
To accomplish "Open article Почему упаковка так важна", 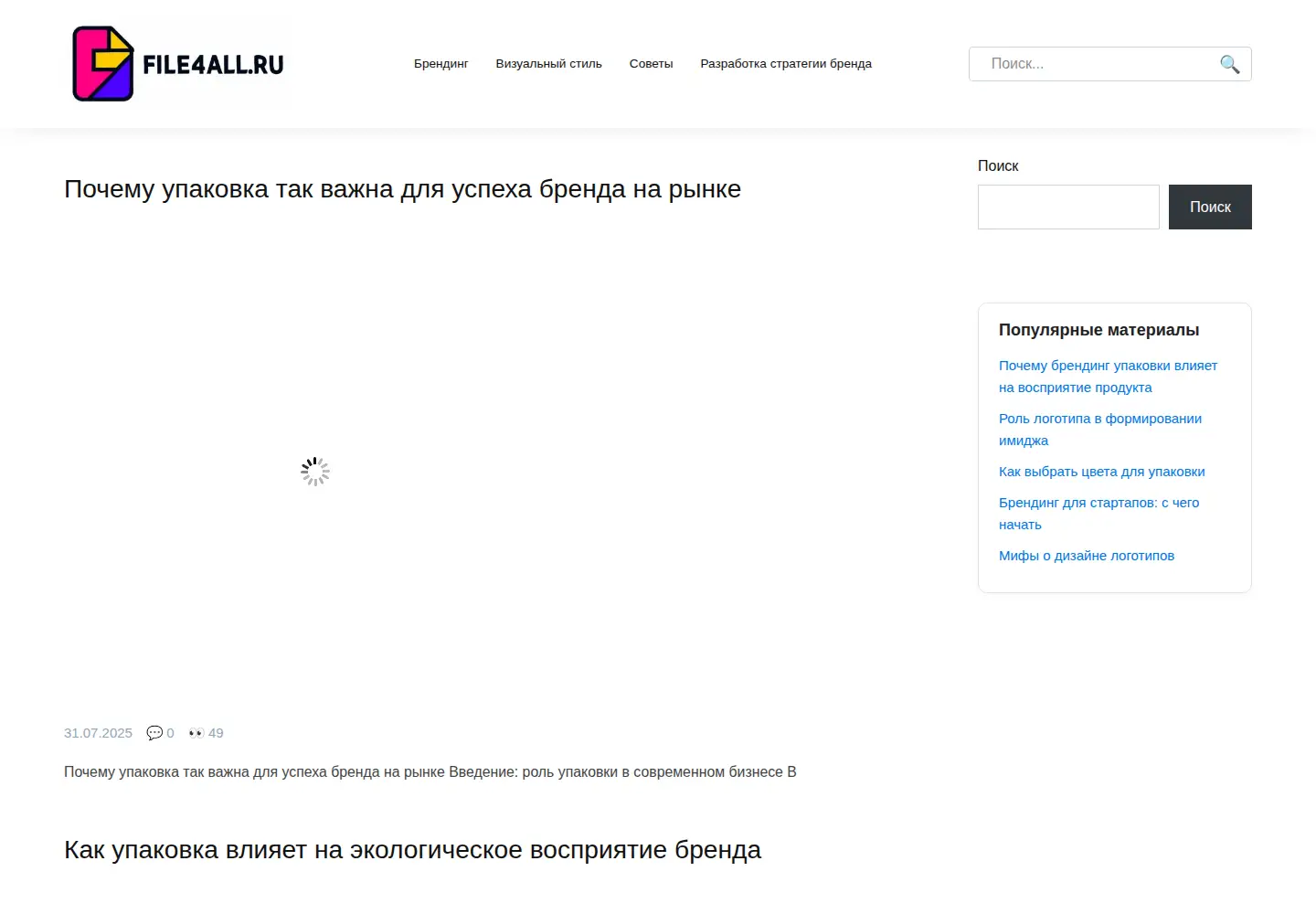I will [x=402, y=189].
